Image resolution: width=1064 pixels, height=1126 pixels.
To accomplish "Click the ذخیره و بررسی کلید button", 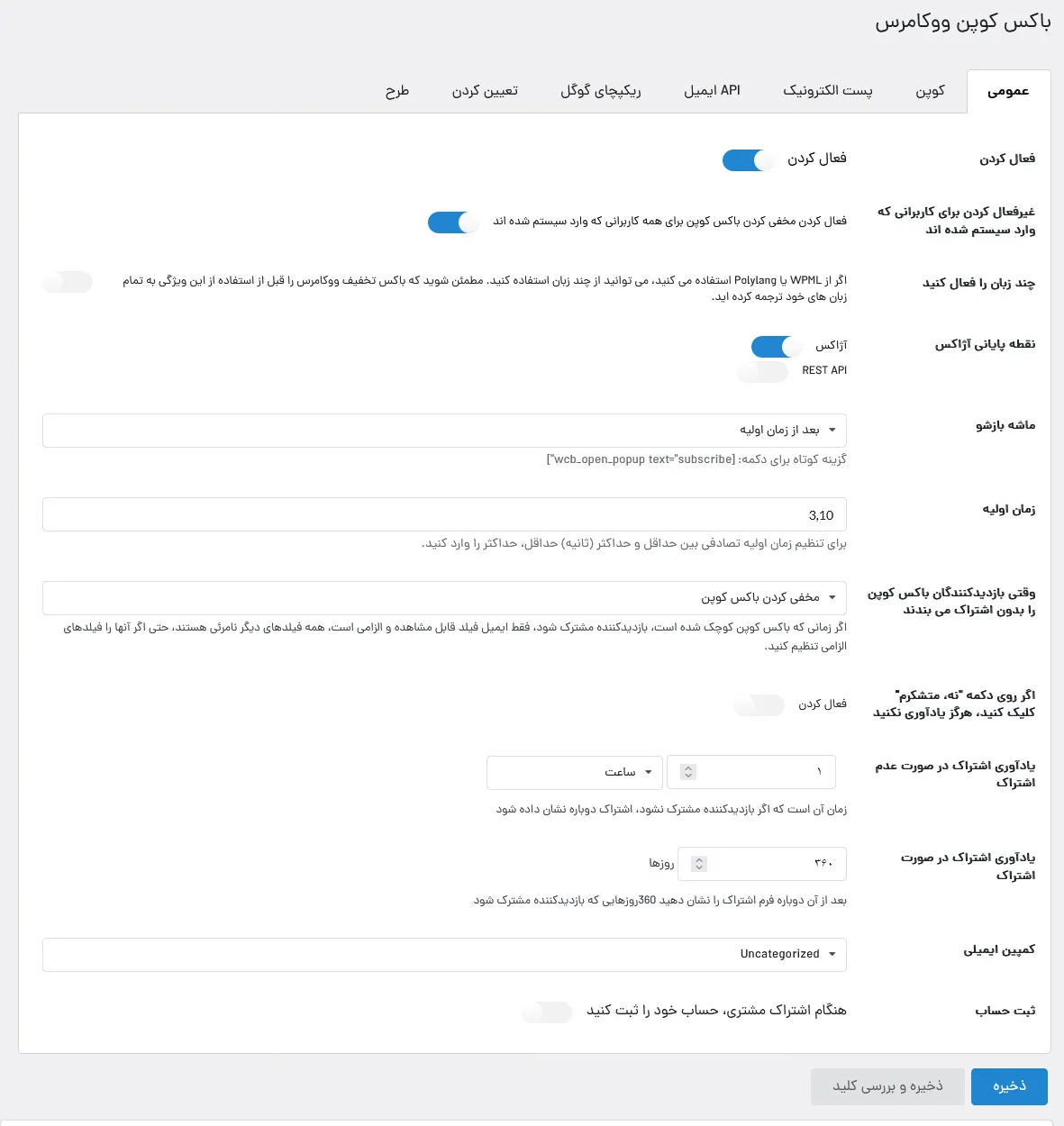I will (887, 1086).
